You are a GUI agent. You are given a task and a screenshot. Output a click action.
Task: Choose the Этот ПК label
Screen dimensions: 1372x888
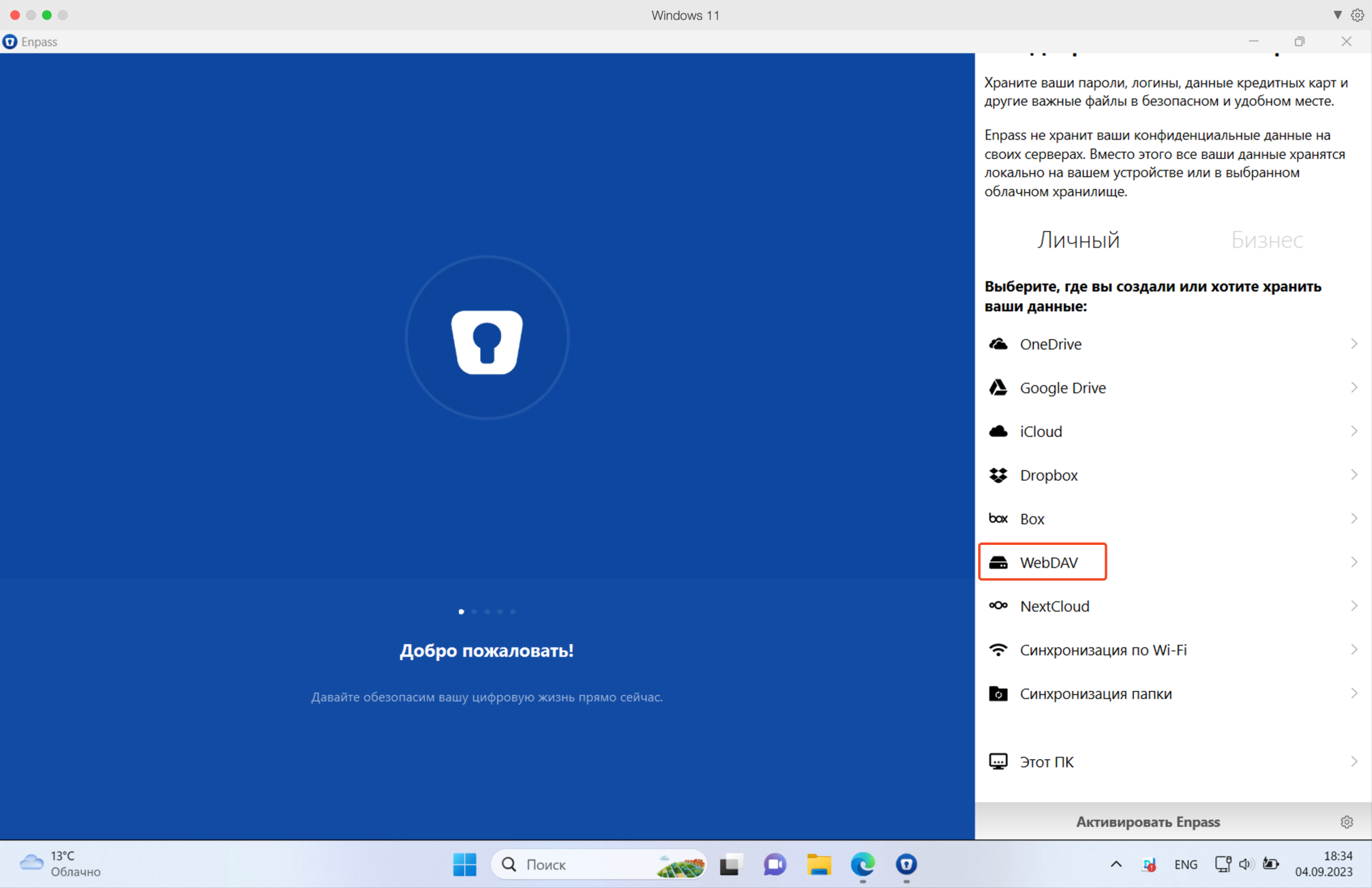point(1046,761)
